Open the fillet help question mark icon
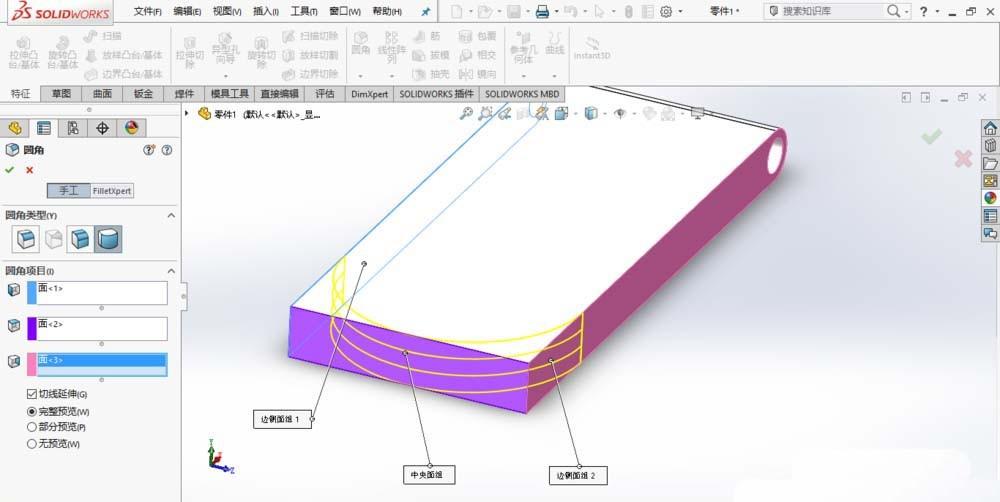 167,150
